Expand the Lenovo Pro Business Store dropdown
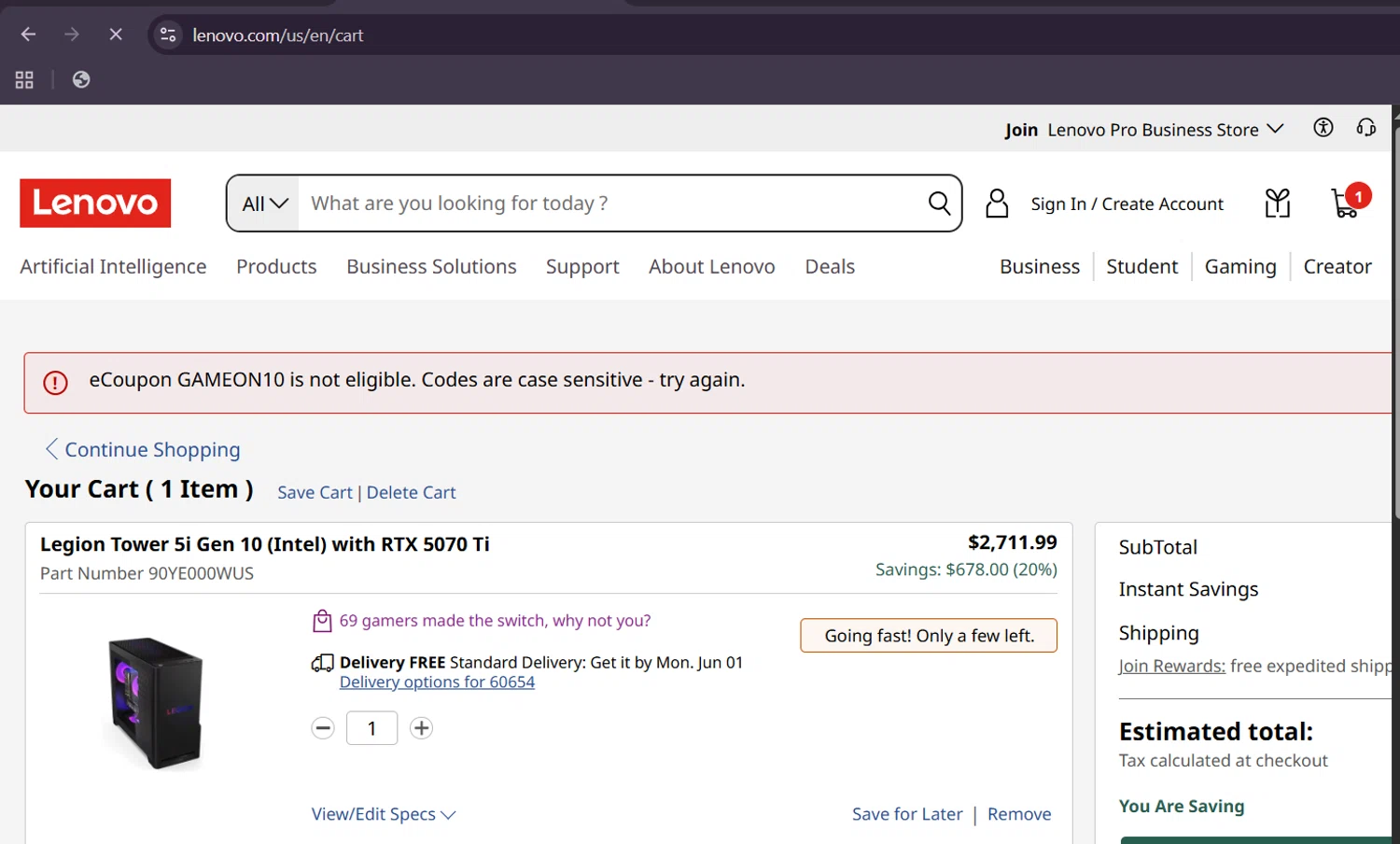The image size is (1400, 844). (x=1166, y=130)
